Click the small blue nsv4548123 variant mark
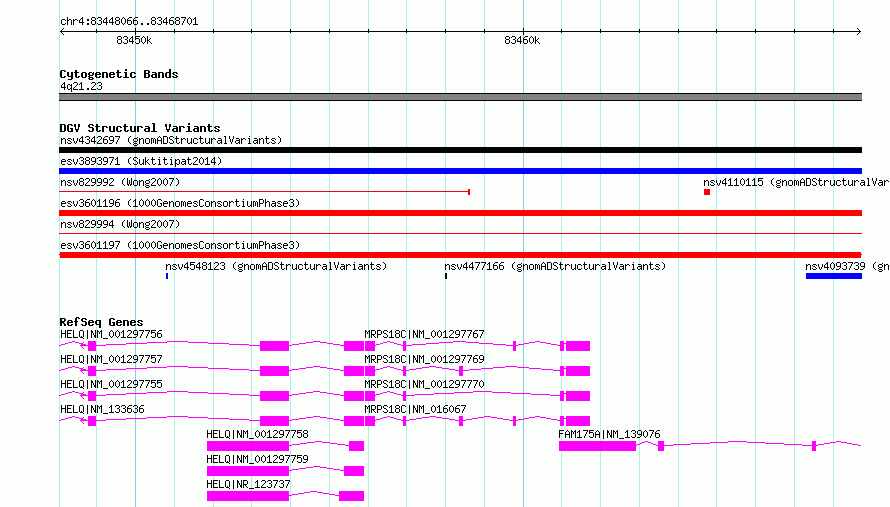The image size is (890, 507). (x=167, y=276)
